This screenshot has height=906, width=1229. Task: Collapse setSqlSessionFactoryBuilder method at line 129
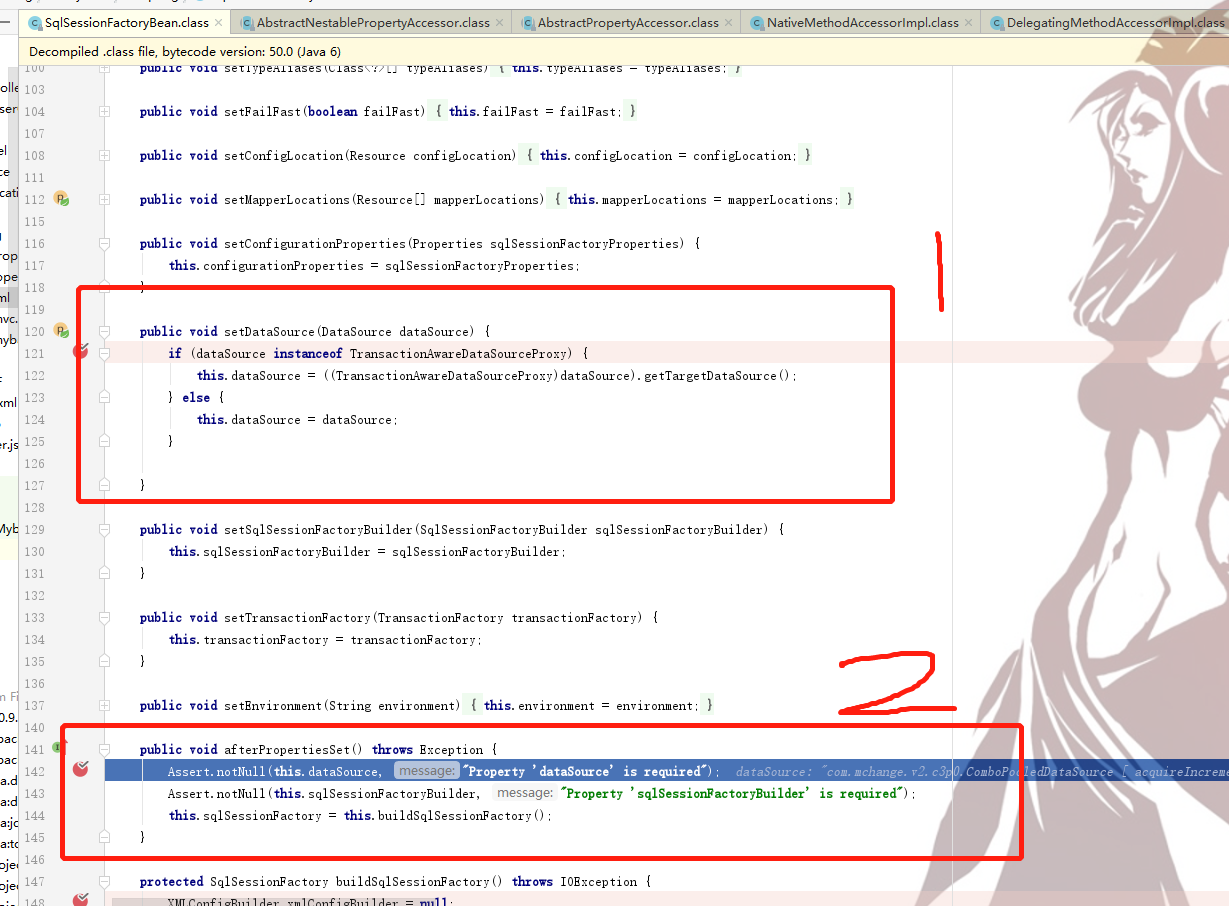(x=104, y=529)
